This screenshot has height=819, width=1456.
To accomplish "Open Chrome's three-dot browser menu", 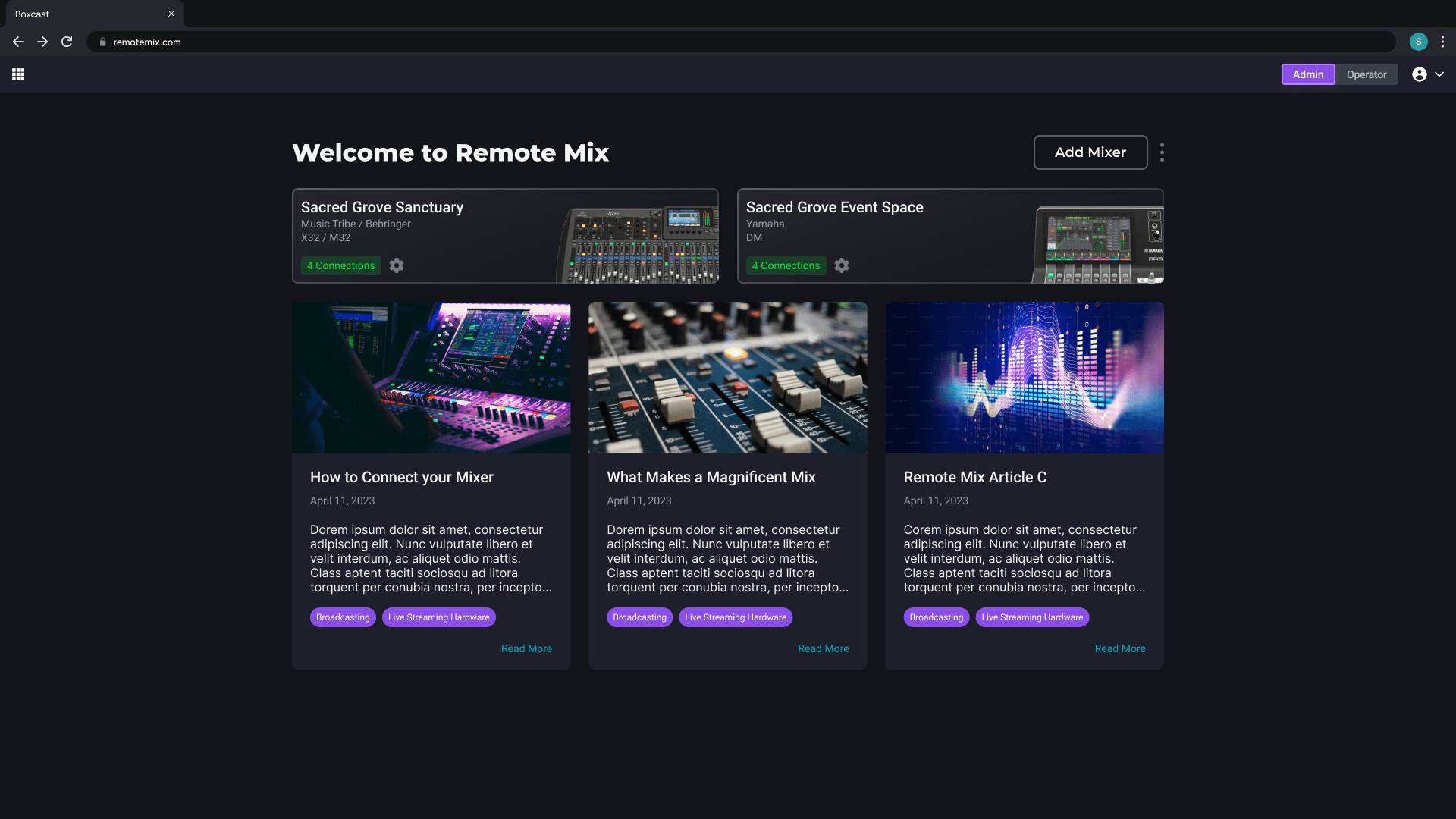I will tap(1442, 42).
